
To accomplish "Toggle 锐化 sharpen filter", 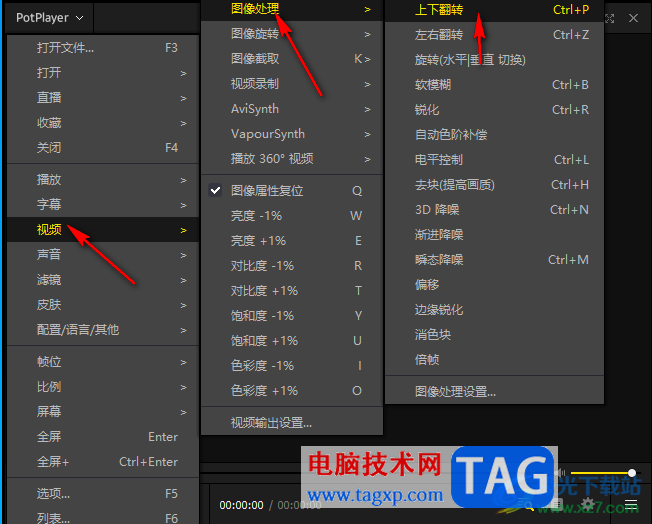I will 494,110.
